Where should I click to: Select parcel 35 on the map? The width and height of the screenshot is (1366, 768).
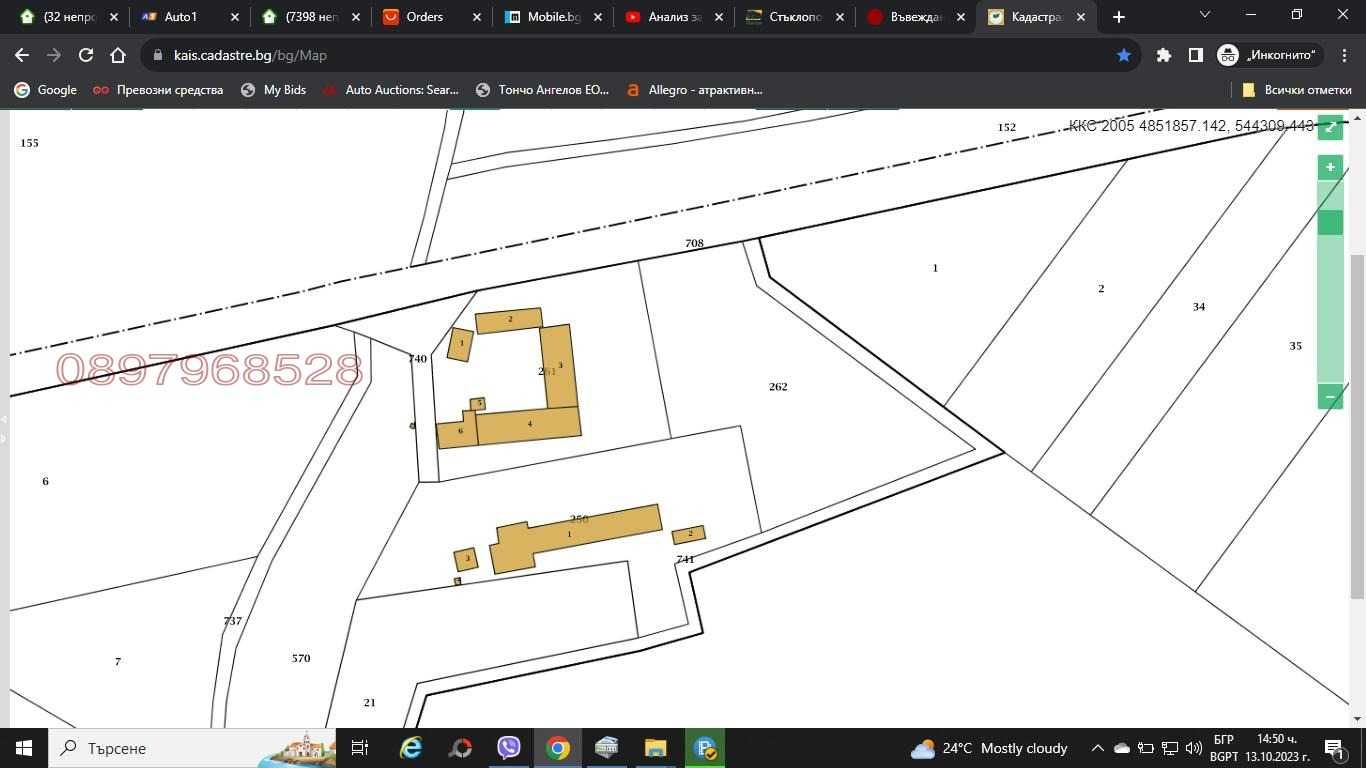(1295, 346)
